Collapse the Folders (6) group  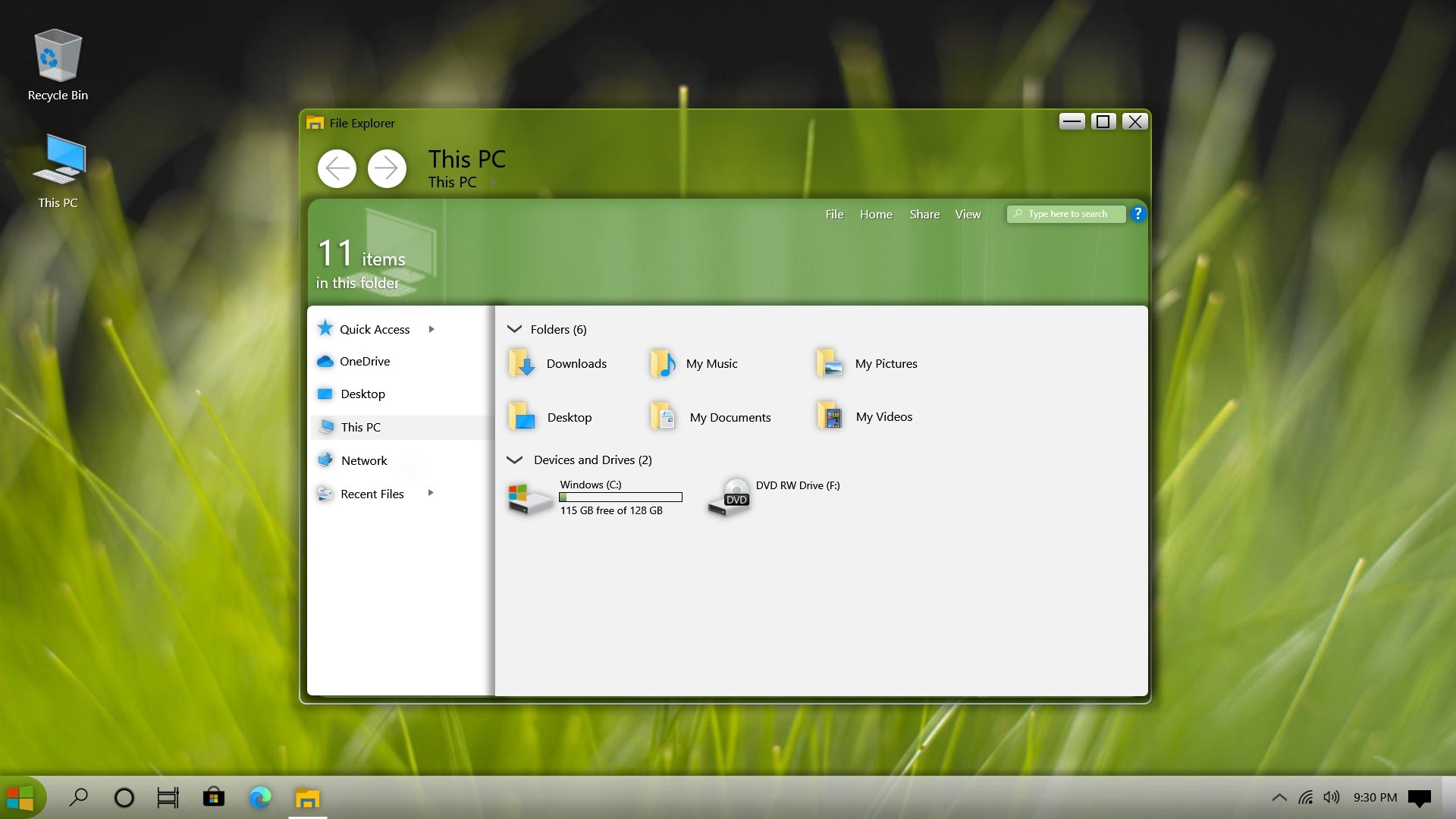click(514, 329)
